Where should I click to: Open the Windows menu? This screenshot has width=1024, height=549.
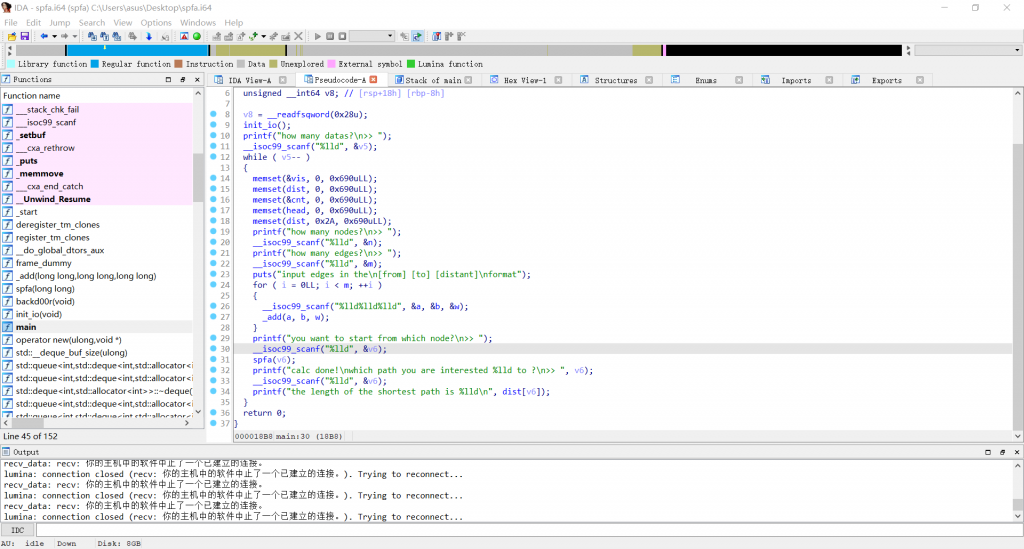pos(198,22)
